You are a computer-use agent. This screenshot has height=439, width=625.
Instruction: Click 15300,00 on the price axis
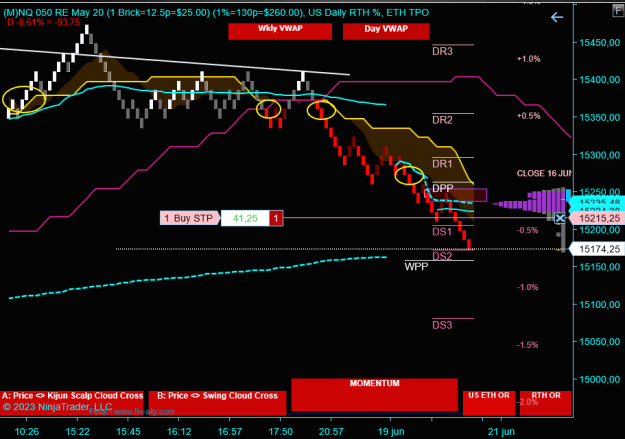tap(599, 155)
